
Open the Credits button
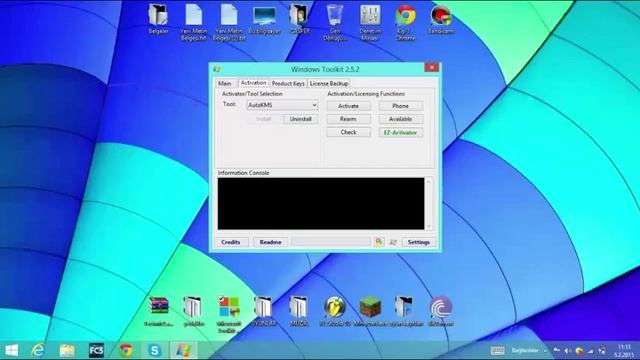point(231,242)
